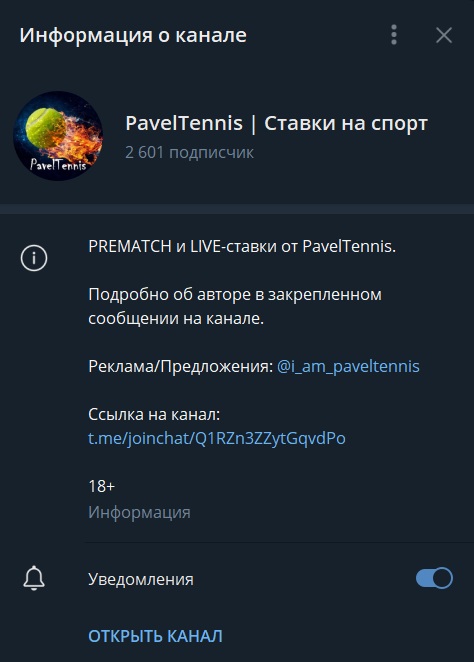
Task: Click the Ссылка на канал label
Action: tap(154, 415)
